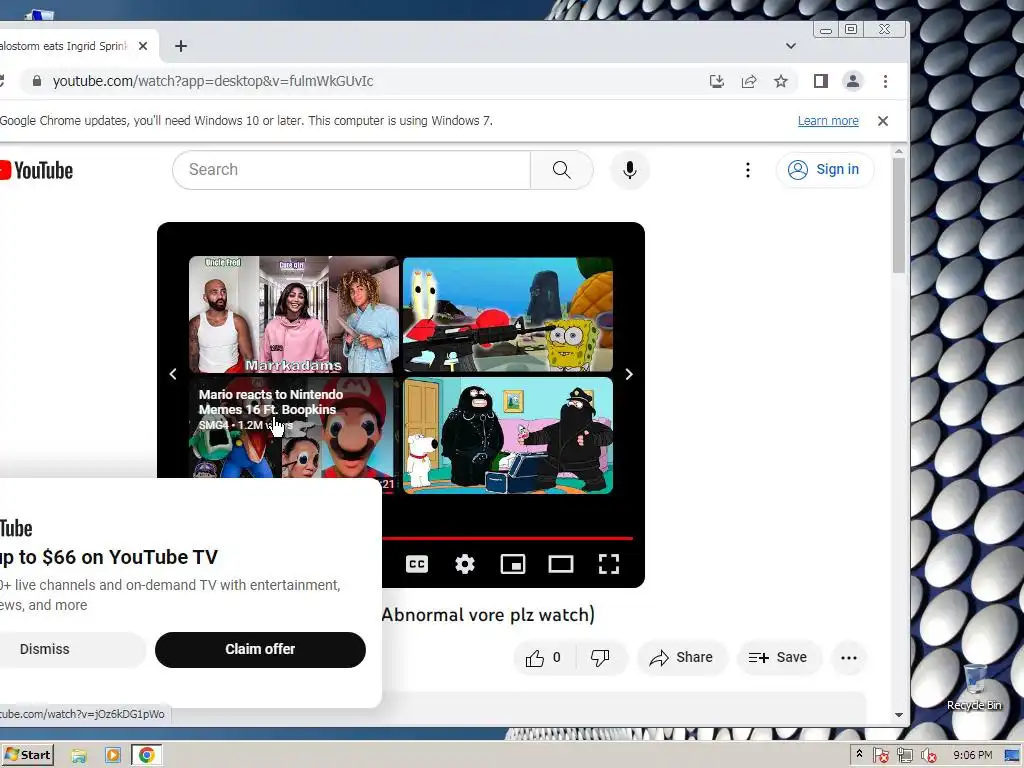This screenshot has width=1024, height=768.
Task: Click the Show desktop button
Action: point(1012,756)
